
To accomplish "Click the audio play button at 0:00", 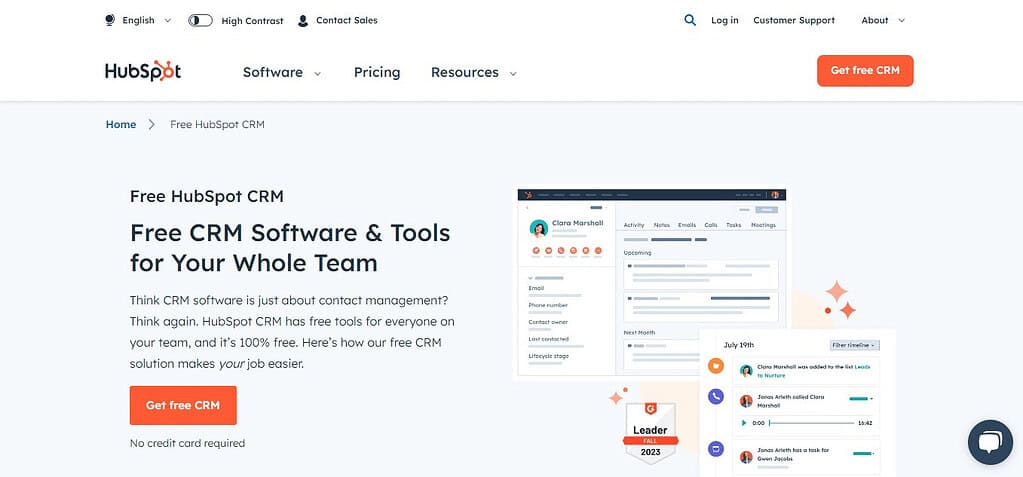I will point(744,423).
